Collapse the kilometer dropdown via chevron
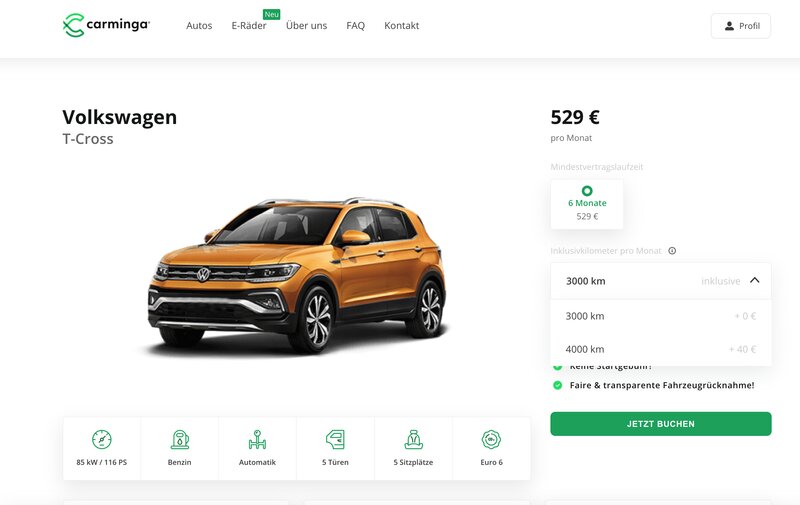 (x=755, y=280)
